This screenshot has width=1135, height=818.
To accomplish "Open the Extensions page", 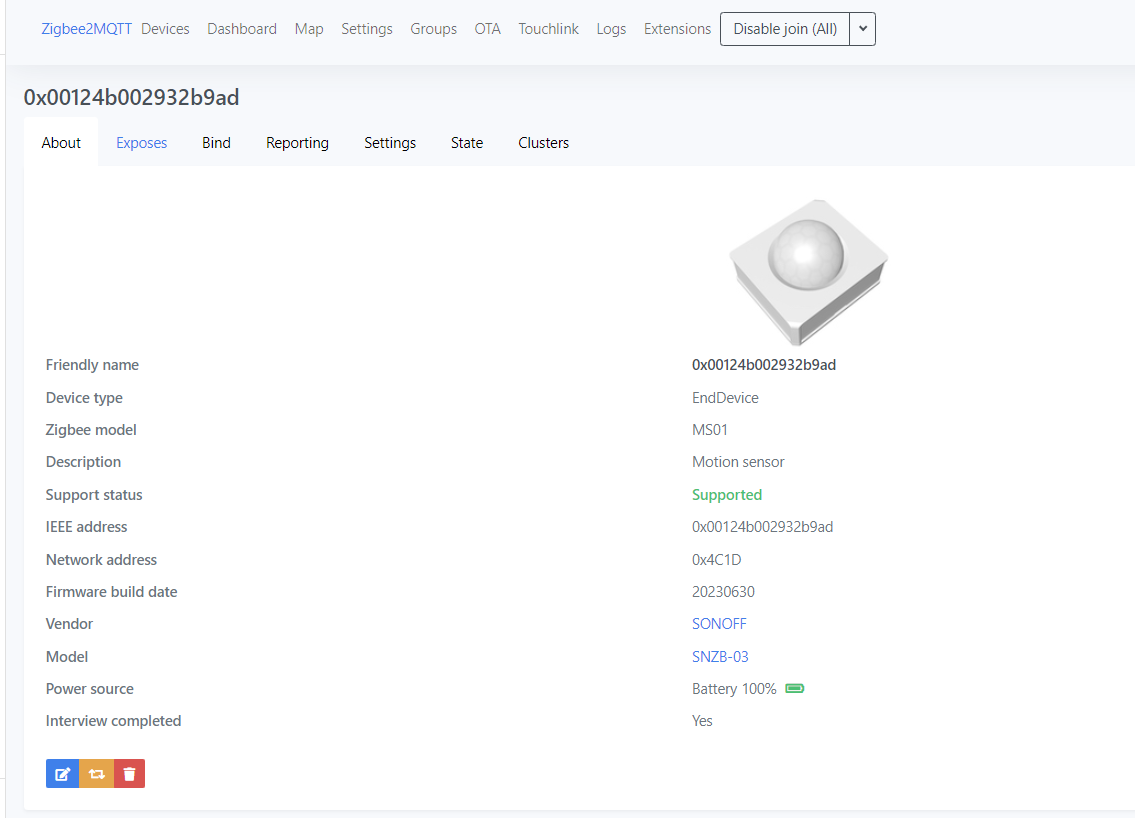I will [x=678, y=29].
